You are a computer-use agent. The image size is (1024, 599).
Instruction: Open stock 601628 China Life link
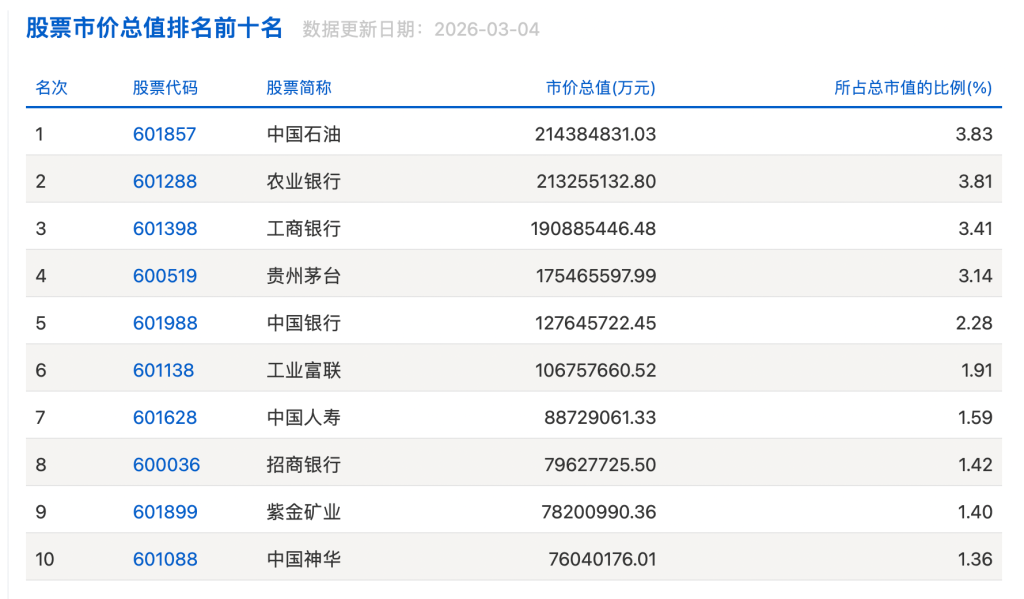(165, 417)
